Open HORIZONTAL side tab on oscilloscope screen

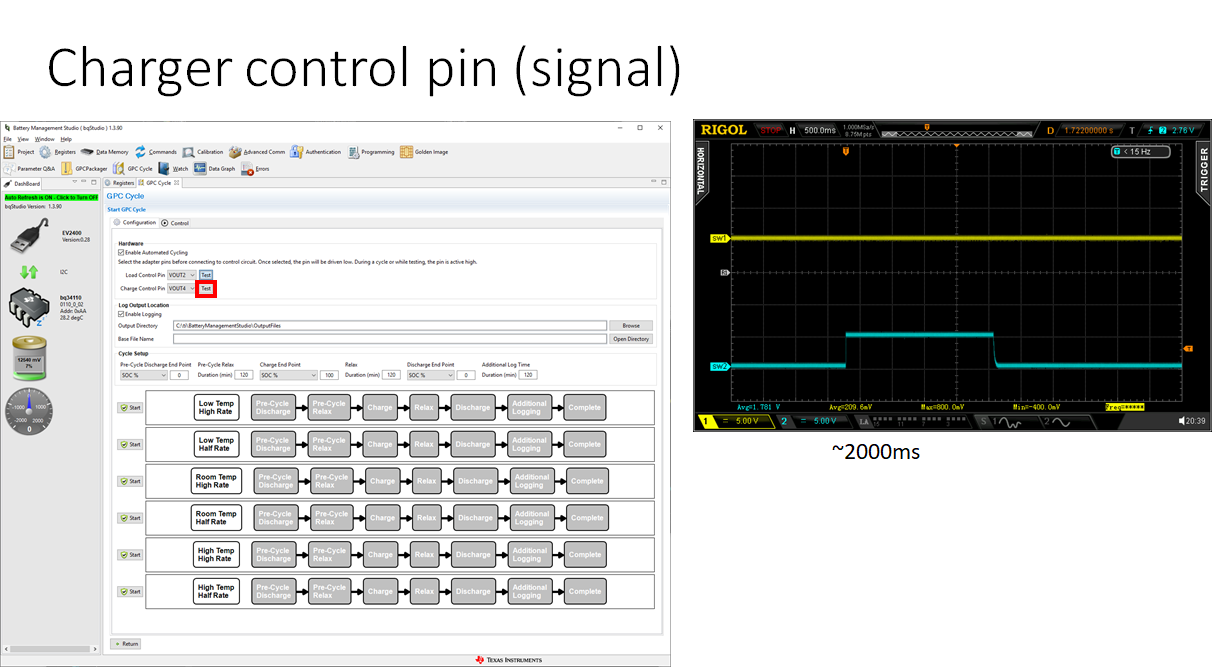click(700, 171)
